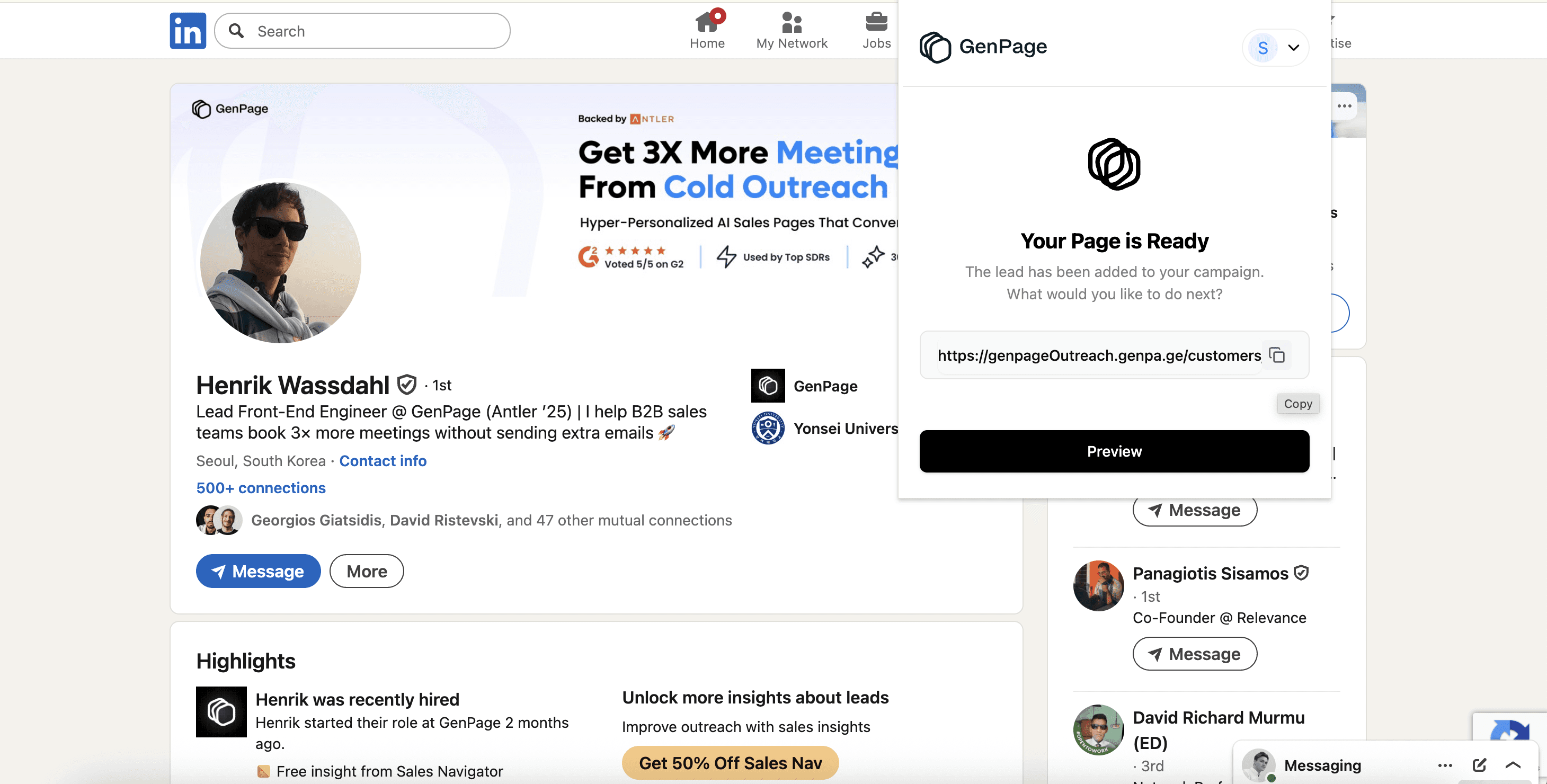This screenshot has width=1547, height=784.
Task: Open the Contact info link
Action: pyautogui.click(x=383, y=460)
